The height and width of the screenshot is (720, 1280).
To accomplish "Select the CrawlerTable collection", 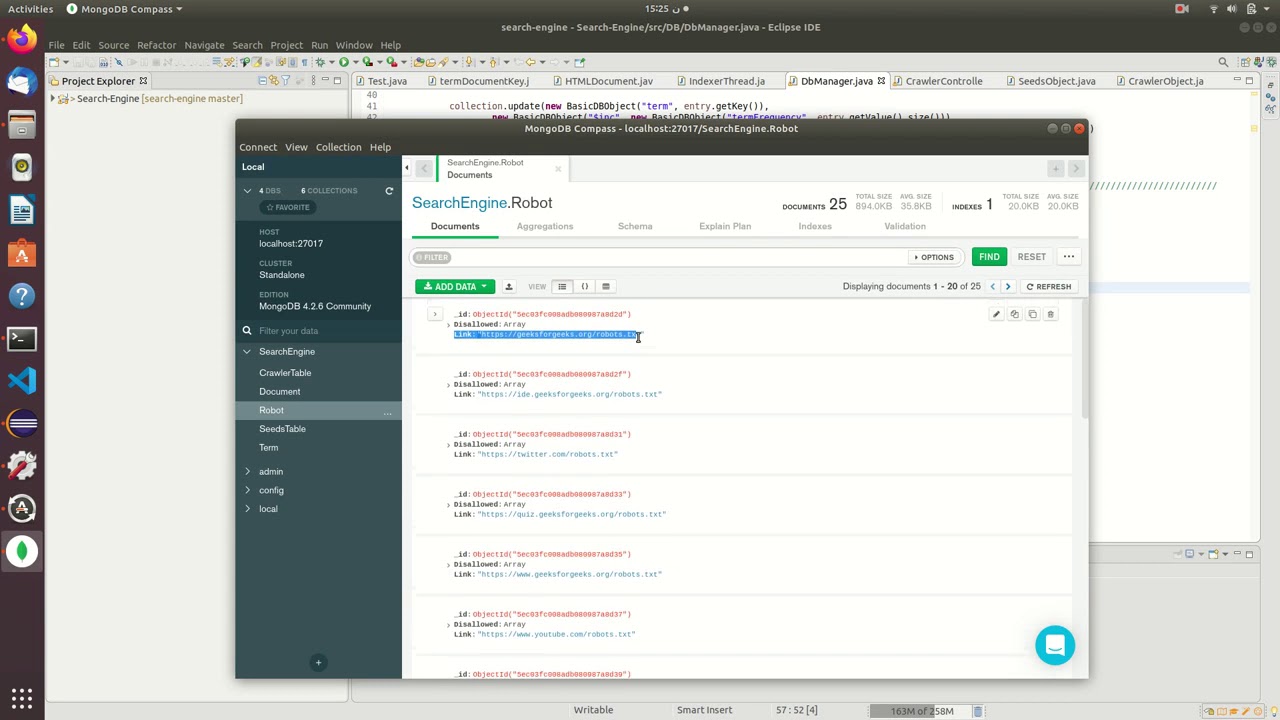I will click(x=285, y=373).
